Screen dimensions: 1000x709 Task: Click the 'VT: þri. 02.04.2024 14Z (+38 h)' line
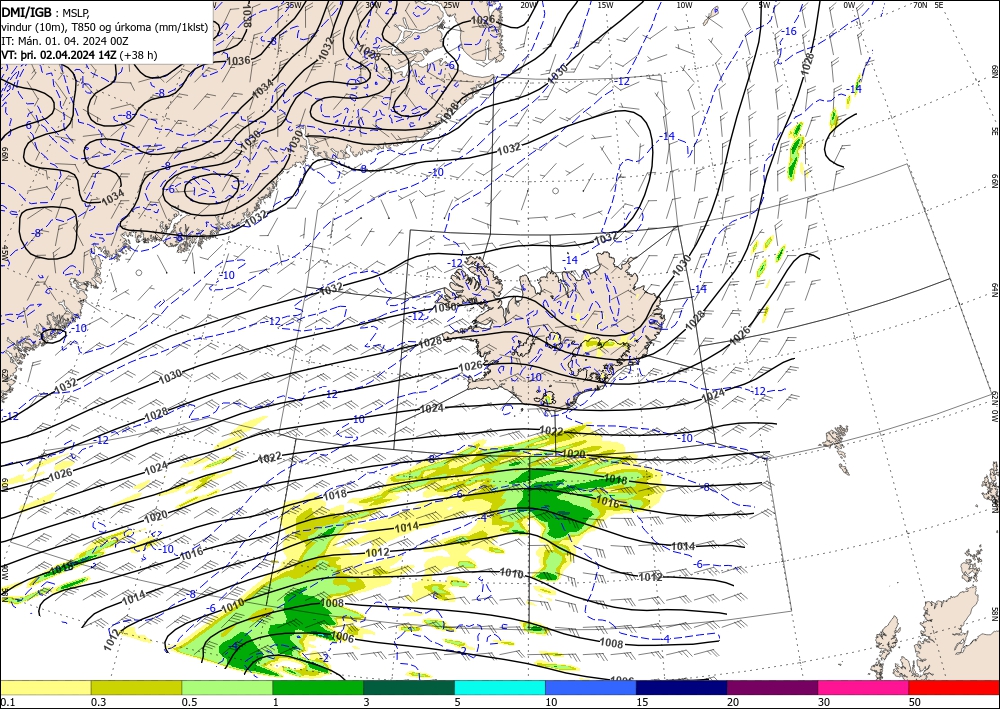pos(79,55)
